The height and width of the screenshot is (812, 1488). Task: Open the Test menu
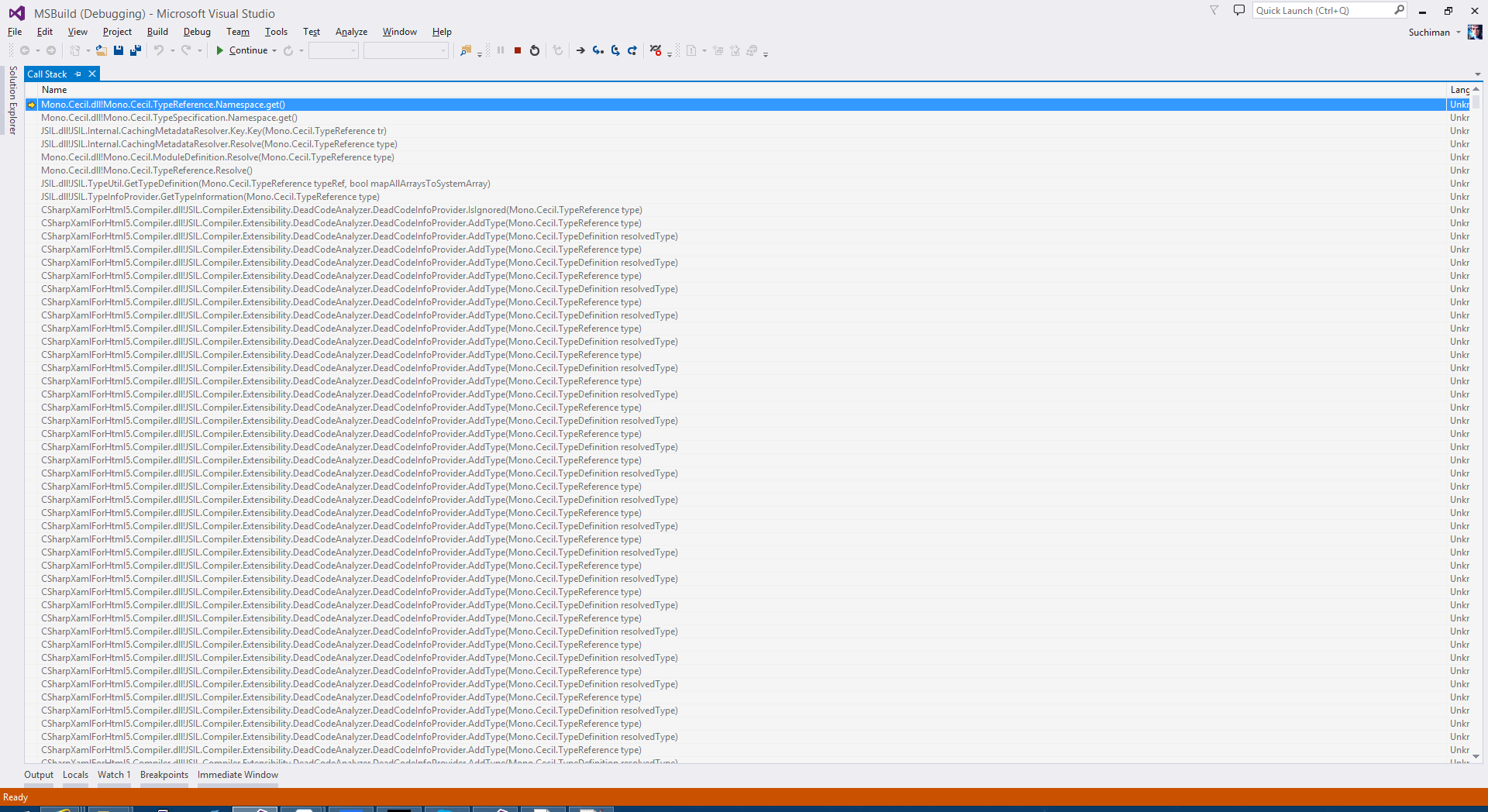click(x=312, y=32)
